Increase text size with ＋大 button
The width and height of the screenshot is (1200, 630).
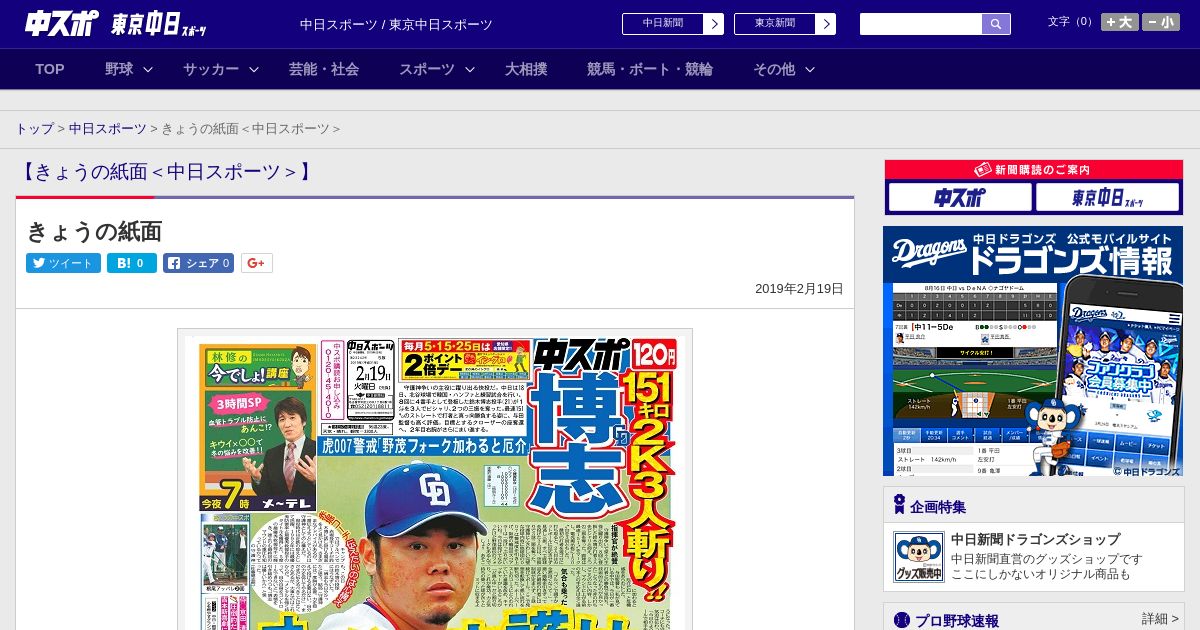click(1120, 22)
